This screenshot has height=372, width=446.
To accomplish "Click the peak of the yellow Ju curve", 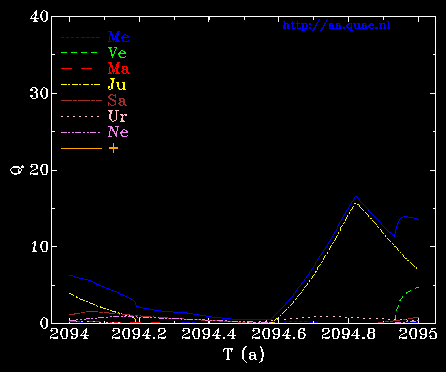I will coord(356,203).
